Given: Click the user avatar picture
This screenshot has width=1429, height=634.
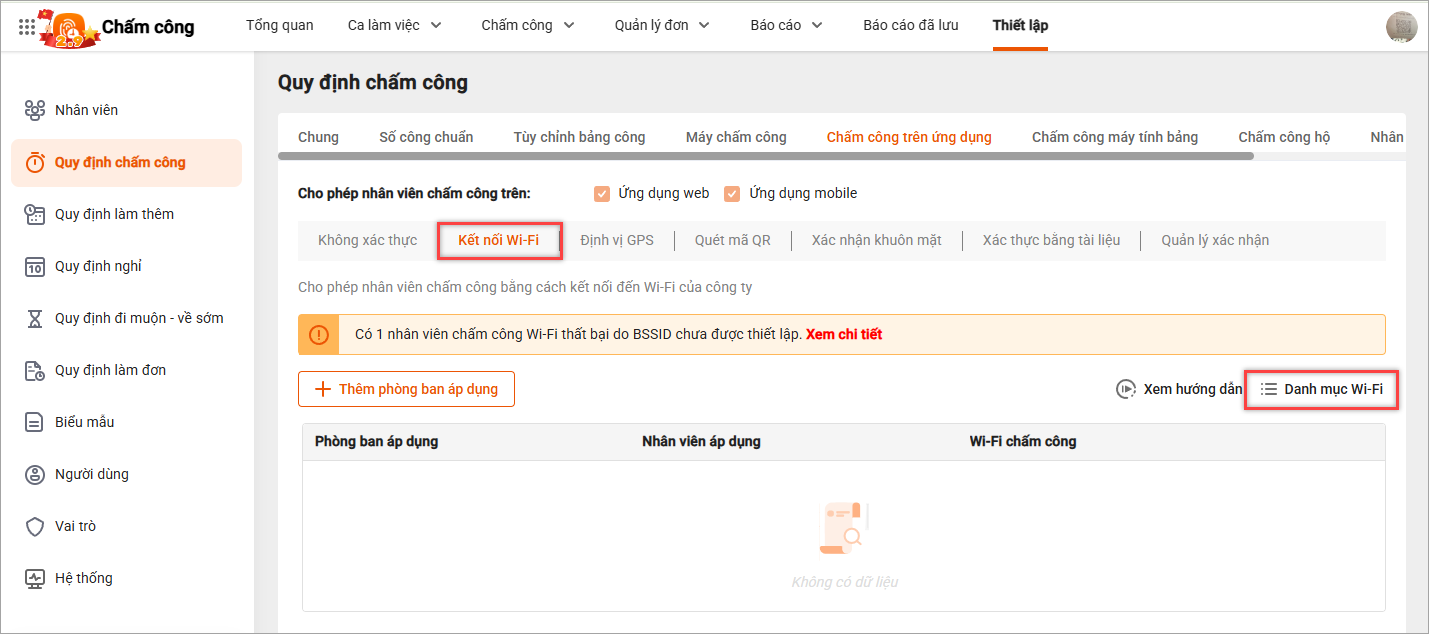Looking at the screenshot, I should click(1401, 27).
